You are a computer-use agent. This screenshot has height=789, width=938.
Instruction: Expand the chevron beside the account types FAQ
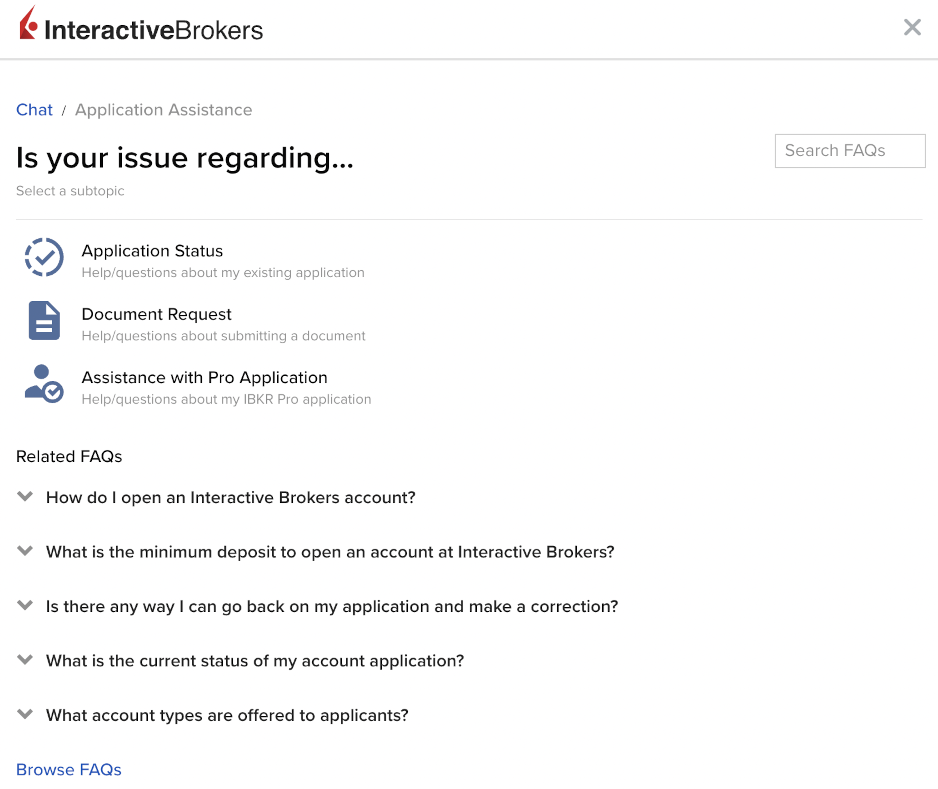coord(26,715)
